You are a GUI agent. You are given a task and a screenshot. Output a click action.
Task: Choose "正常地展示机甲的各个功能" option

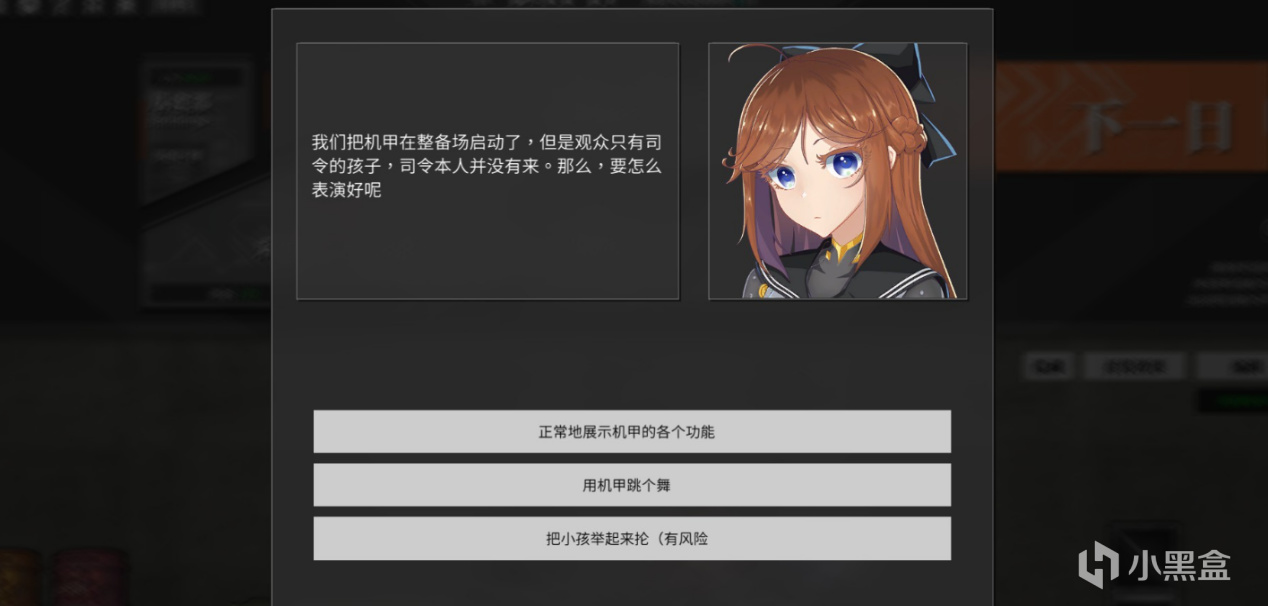click(x=632, y=432)
